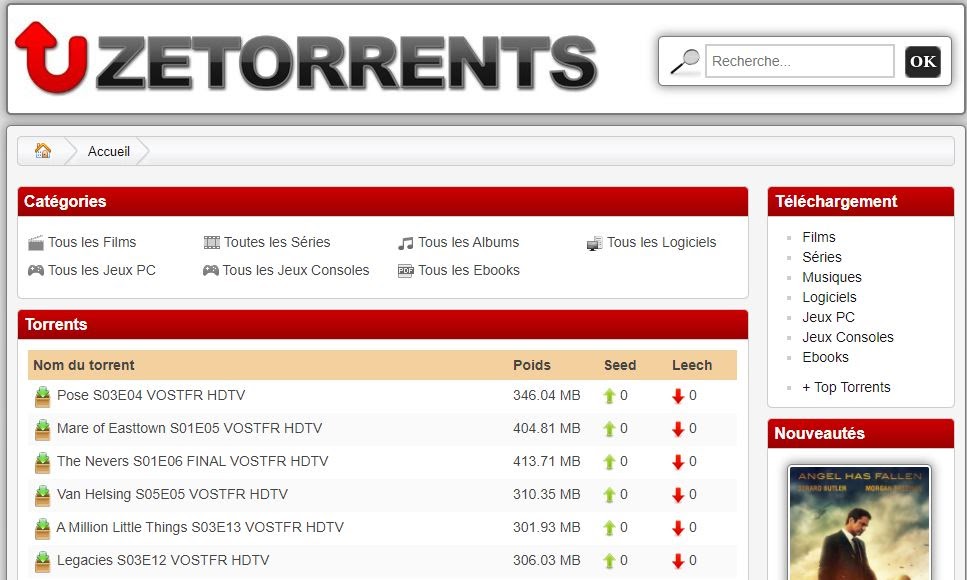Open torrent Mare of Easttown S01E05 VOSTFR HDTV
The height and width of the screenshot is (580, 967).
pos(189,428)
